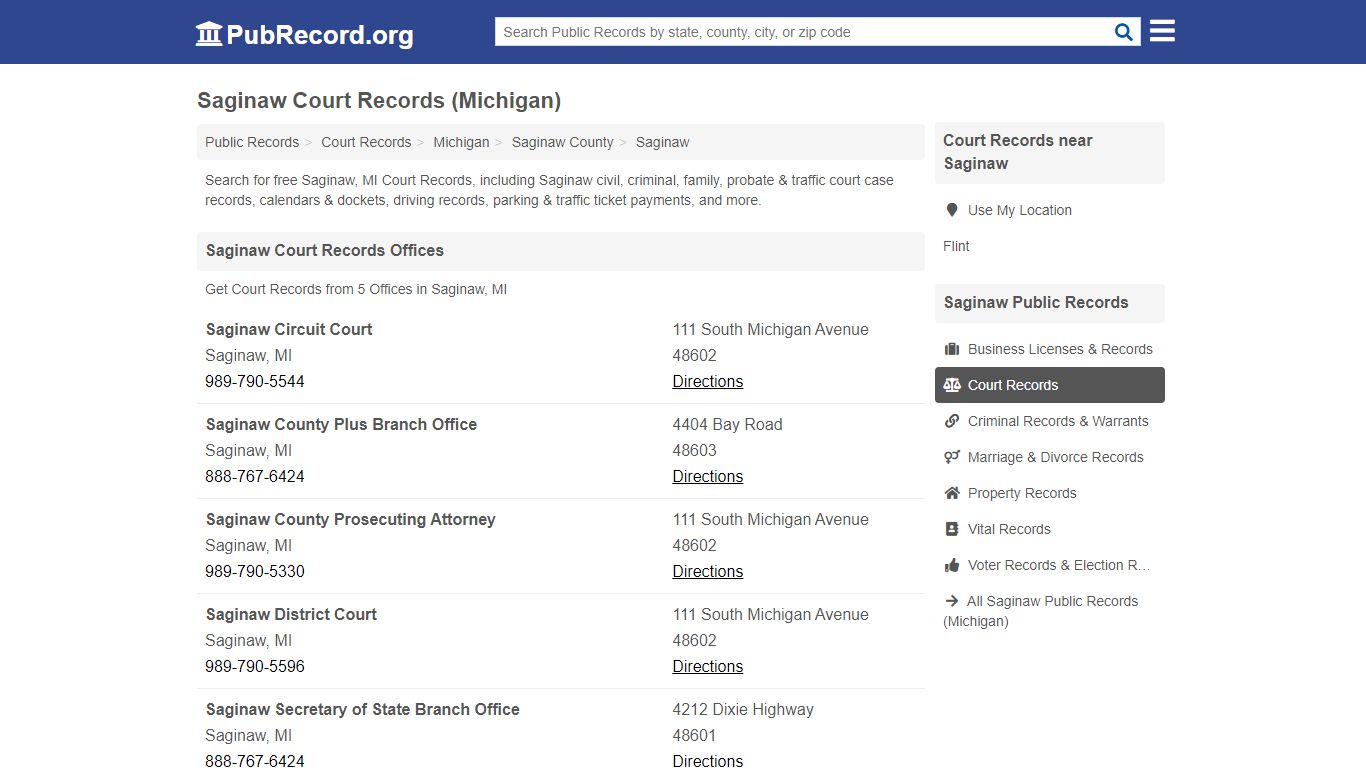Get Directions to Saginaw Circuit Court

[x=708, y=381]
